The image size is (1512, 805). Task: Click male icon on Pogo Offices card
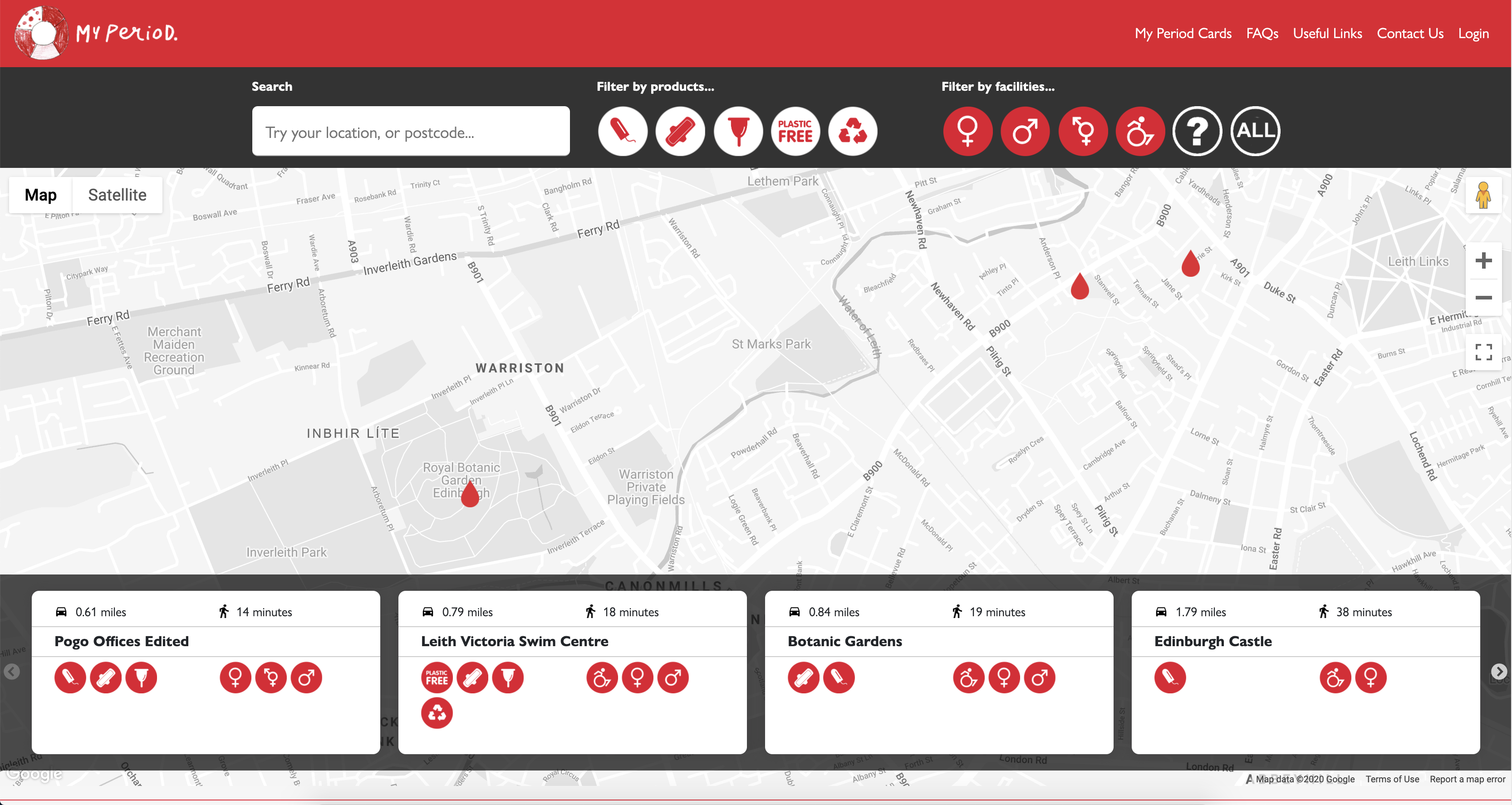click(306, 677)
